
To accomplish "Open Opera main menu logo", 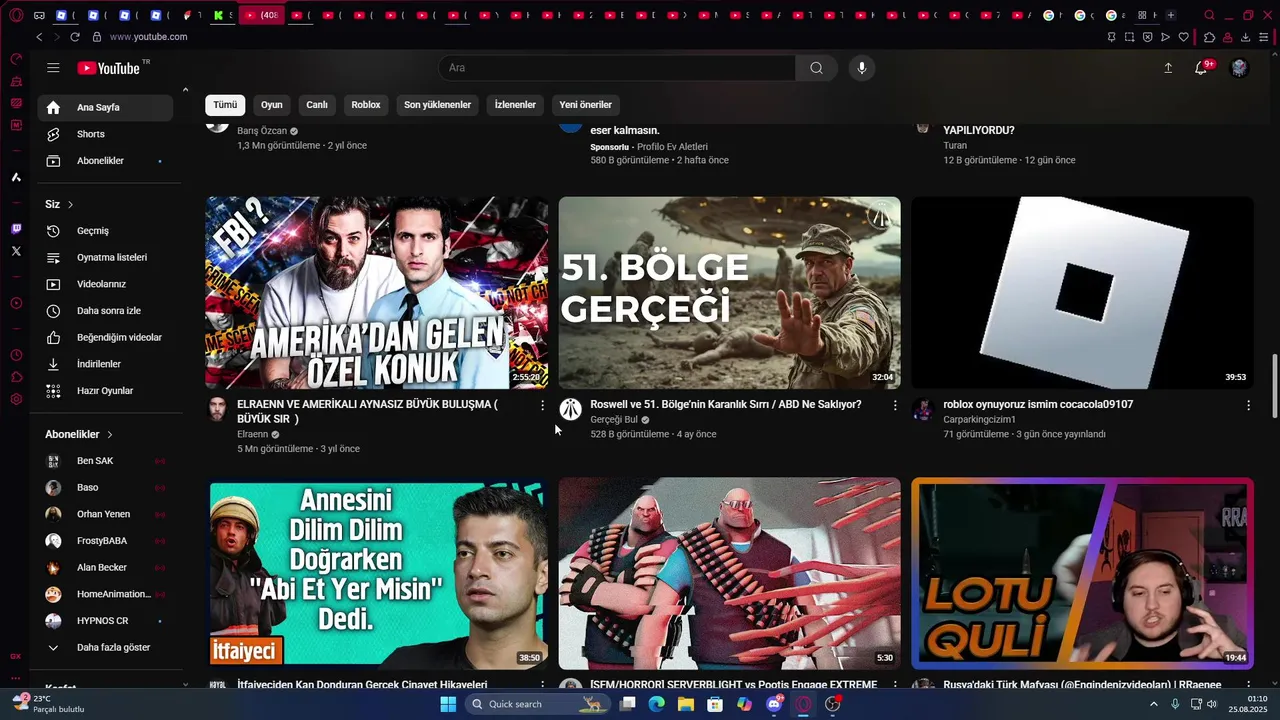I will coord(16,15).
